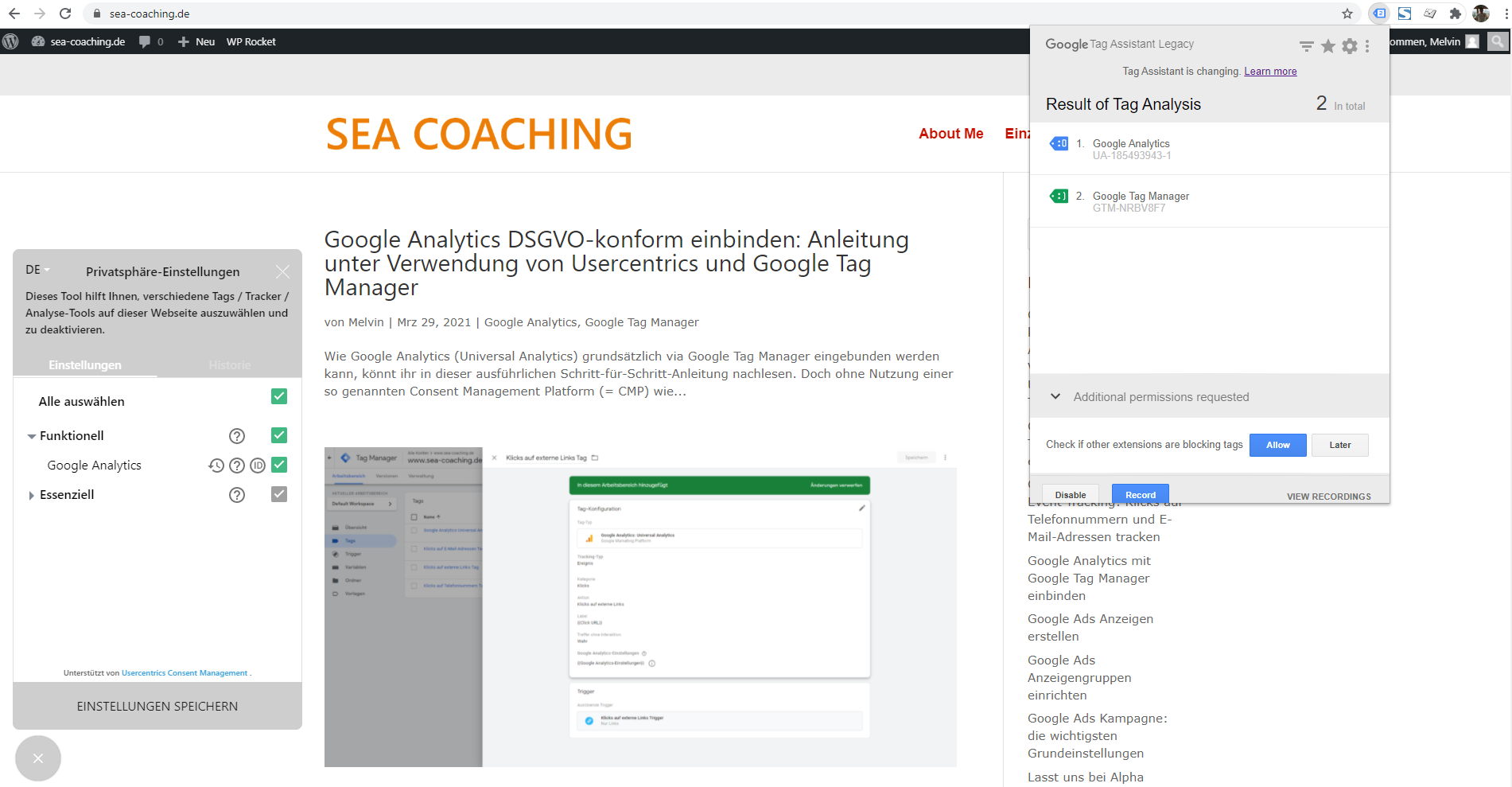Viewport: 1512px width, 787px height.
Task: Open the comments bubble in WordPress admin bar
Action: 150,41
